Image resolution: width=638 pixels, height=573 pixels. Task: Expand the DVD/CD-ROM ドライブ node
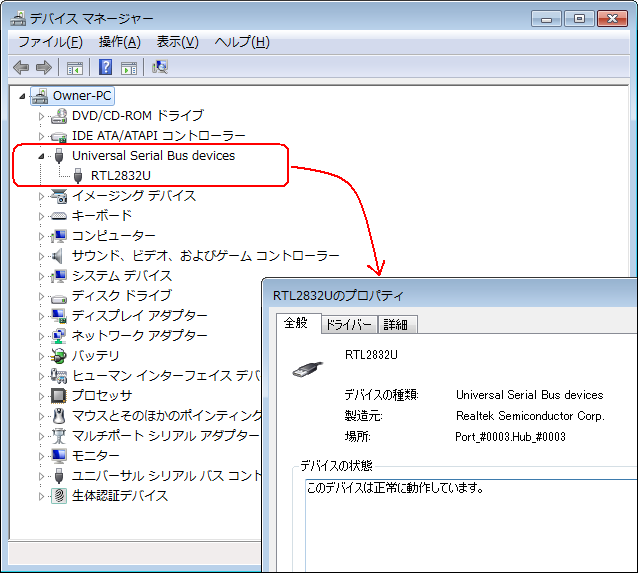[x=41, y=116]
